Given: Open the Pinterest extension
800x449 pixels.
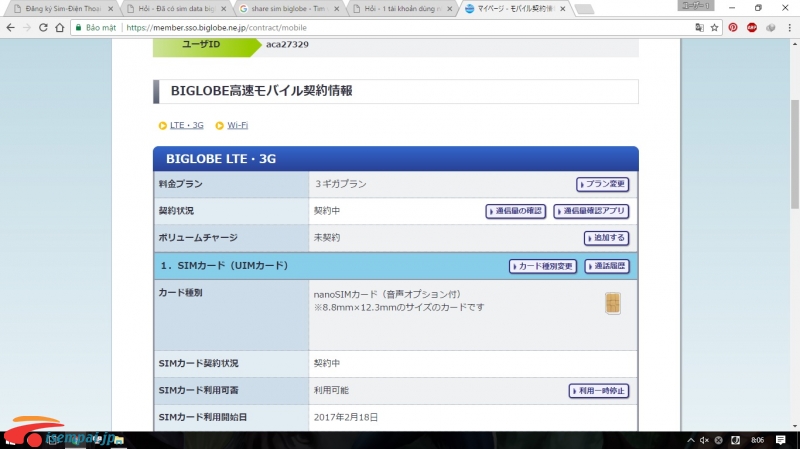Looking at the screenshot, I should coord(733,28).
